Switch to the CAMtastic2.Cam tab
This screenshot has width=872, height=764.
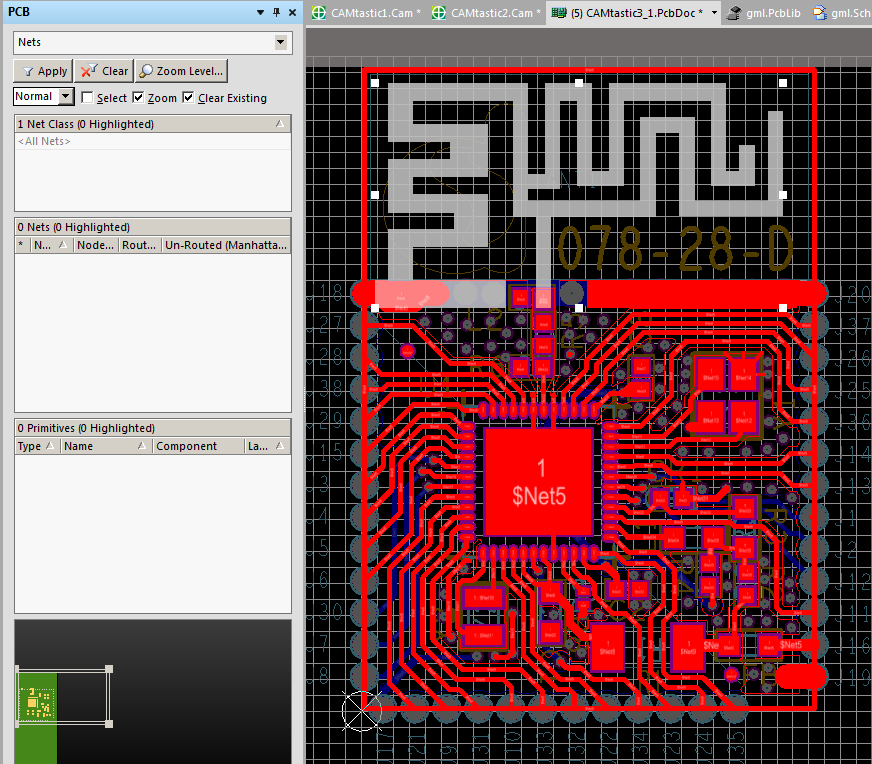[x=486, y=13]
